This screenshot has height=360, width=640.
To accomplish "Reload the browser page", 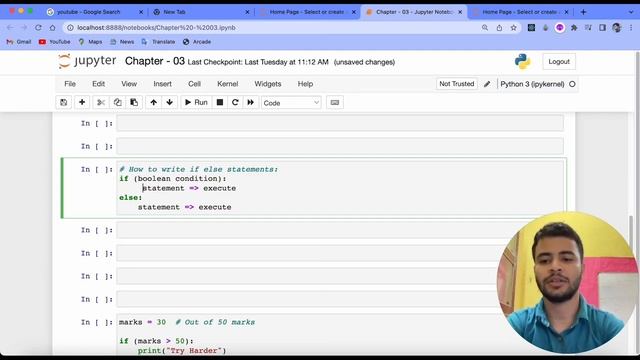I will tap(38, 28).
